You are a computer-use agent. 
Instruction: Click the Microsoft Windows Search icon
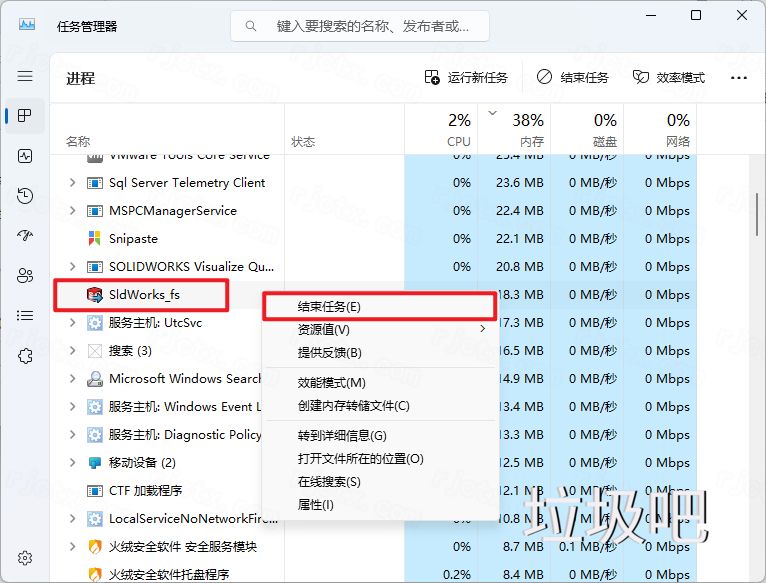94,379
